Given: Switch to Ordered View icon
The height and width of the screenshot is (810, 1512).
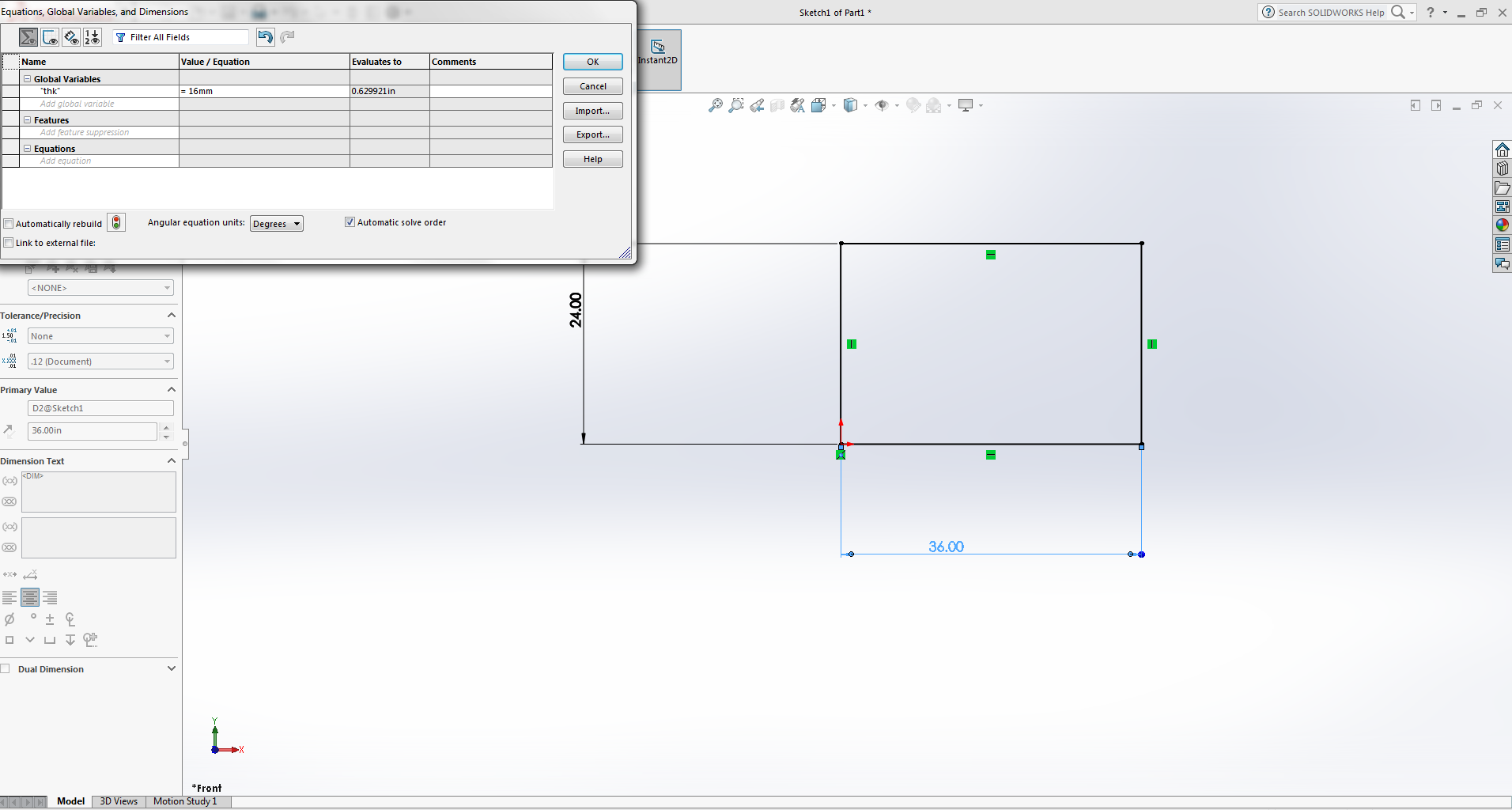Looking at the screenshot, I should 93,37.
